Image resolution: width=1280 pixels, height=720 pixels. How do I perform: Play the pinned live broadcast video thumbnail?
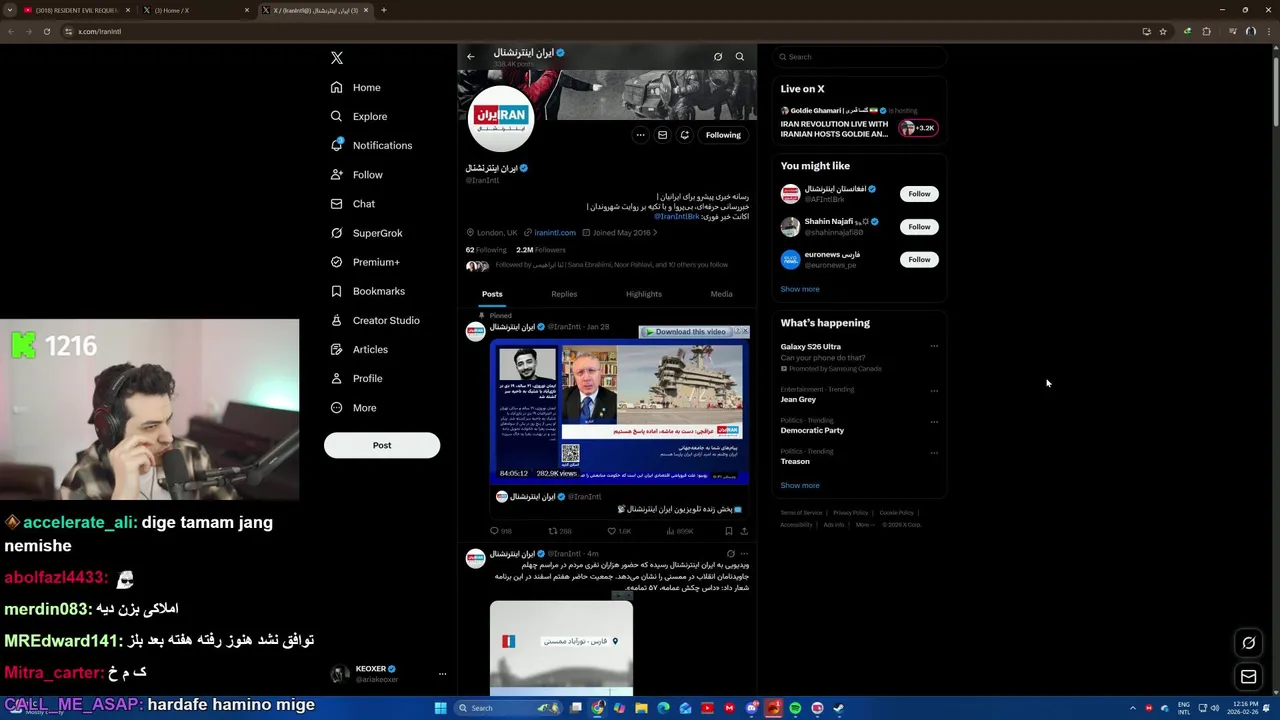(619, 413)
